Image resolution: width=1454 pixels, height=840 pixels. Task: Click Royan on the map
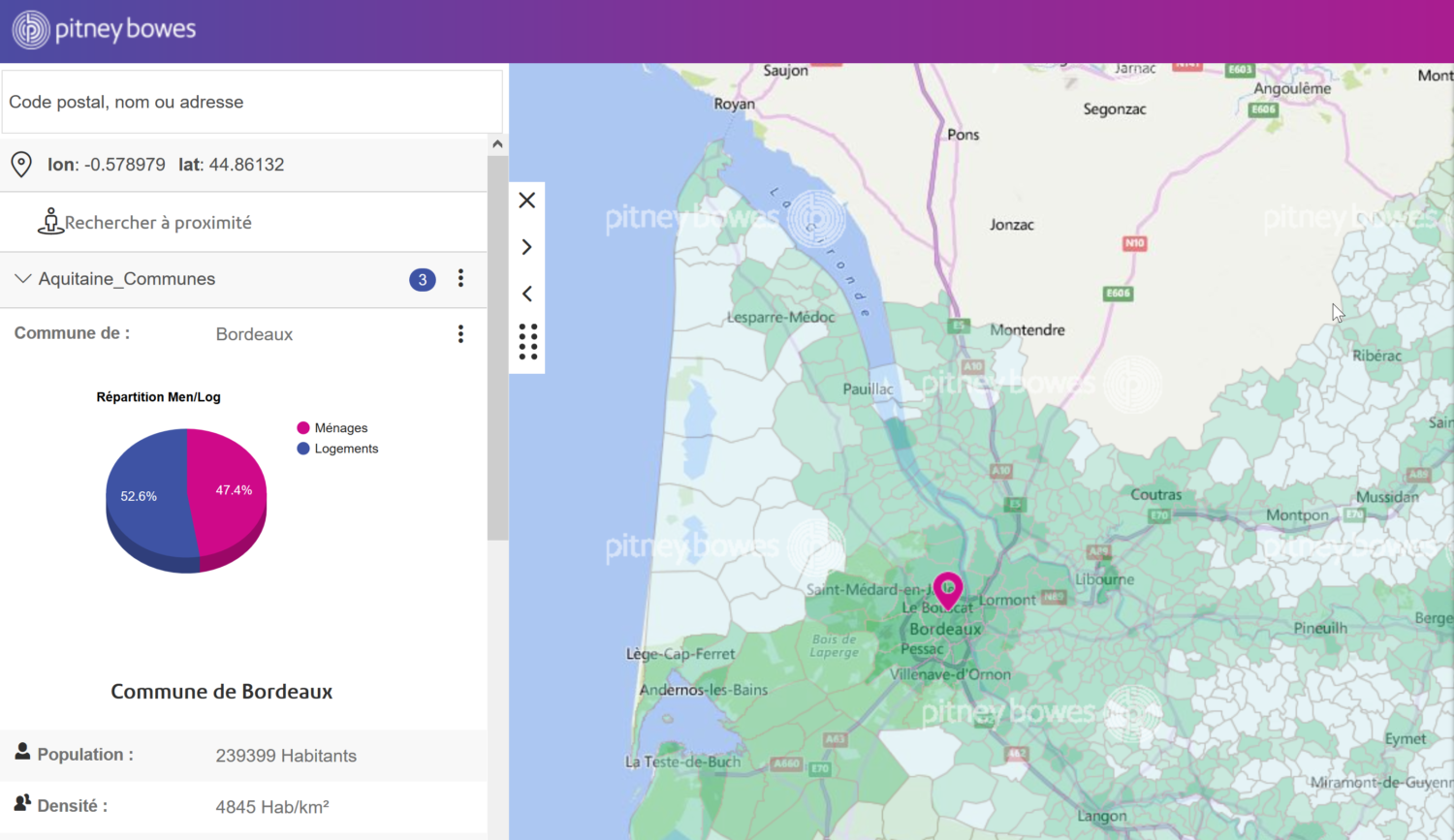[735, 104]
